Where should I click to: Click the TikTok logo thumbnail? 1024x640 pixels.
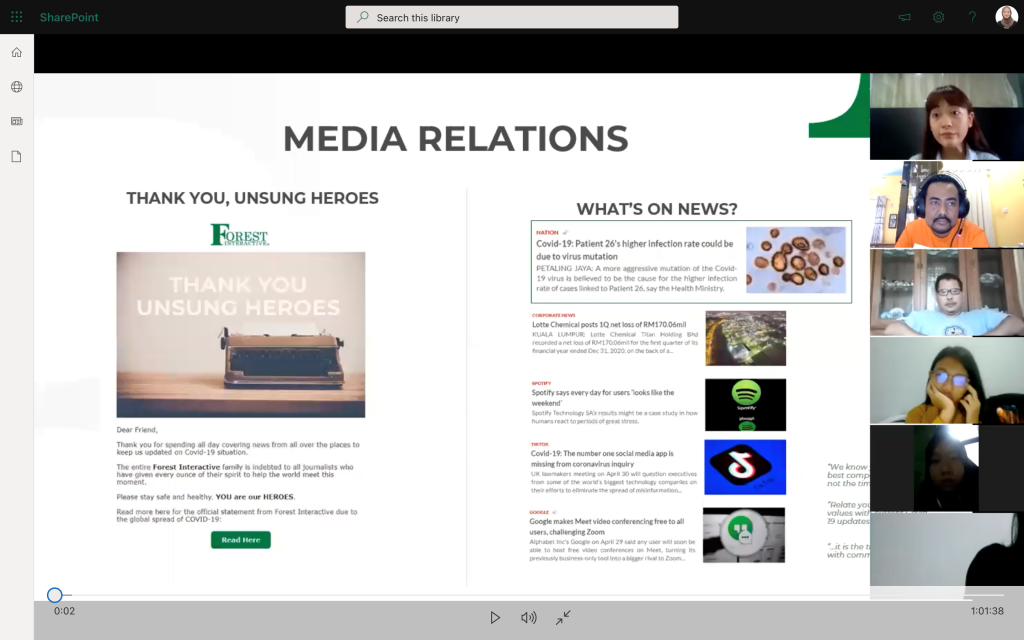pyautogui.click(x=745, y=467)
